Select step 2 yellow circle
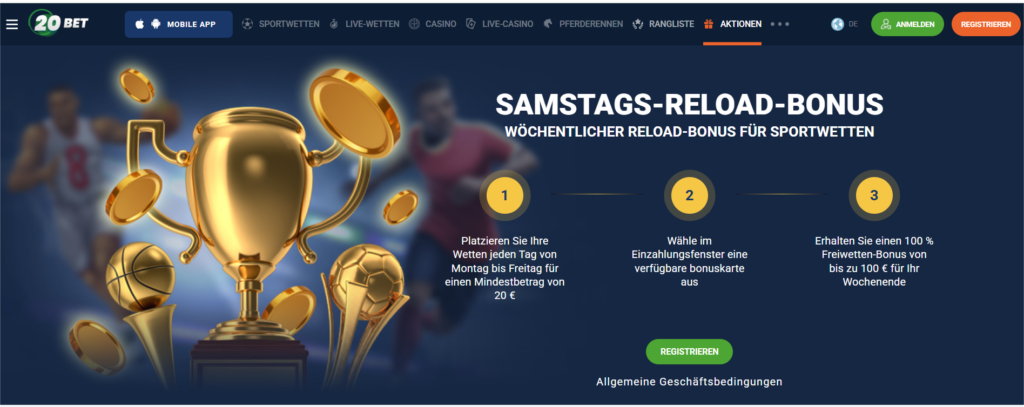This screenshot has height=407, width=1024. pos(690,195)
